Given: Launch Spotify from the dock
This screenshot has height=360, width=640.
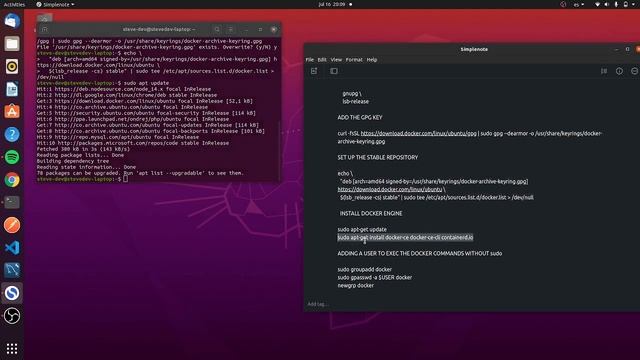Looking at the screenshot, I should 12,157.
